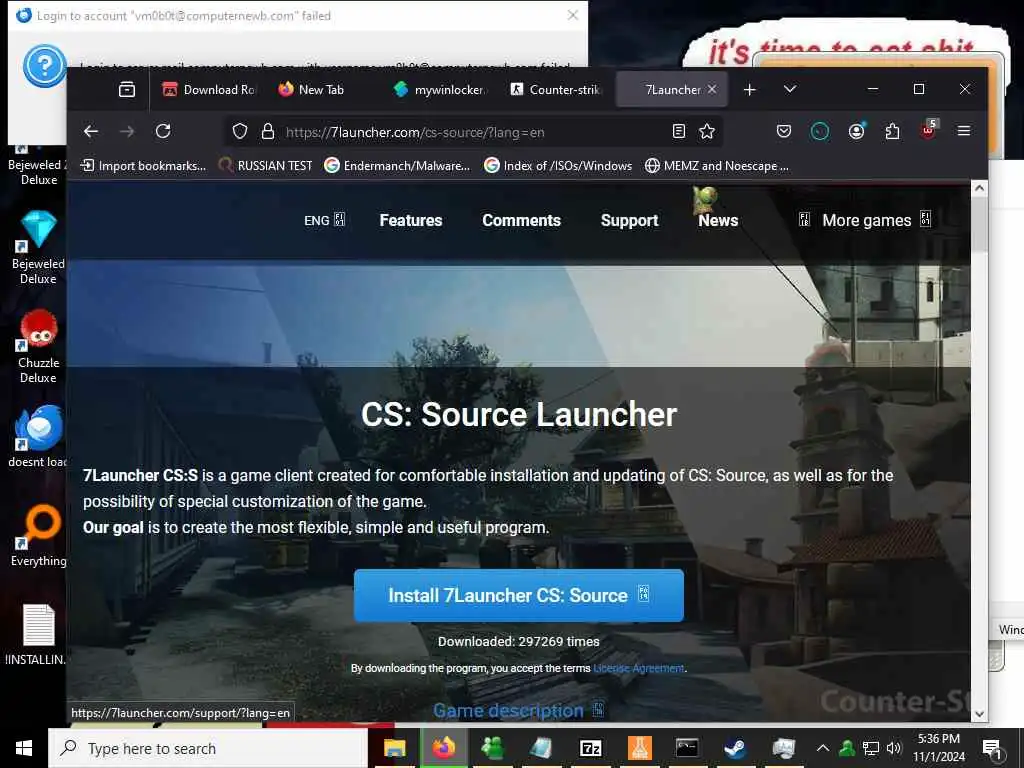Open the RUSSIAN TEST bookmark
1024x768 pixels.
click(x=265, y=166)
